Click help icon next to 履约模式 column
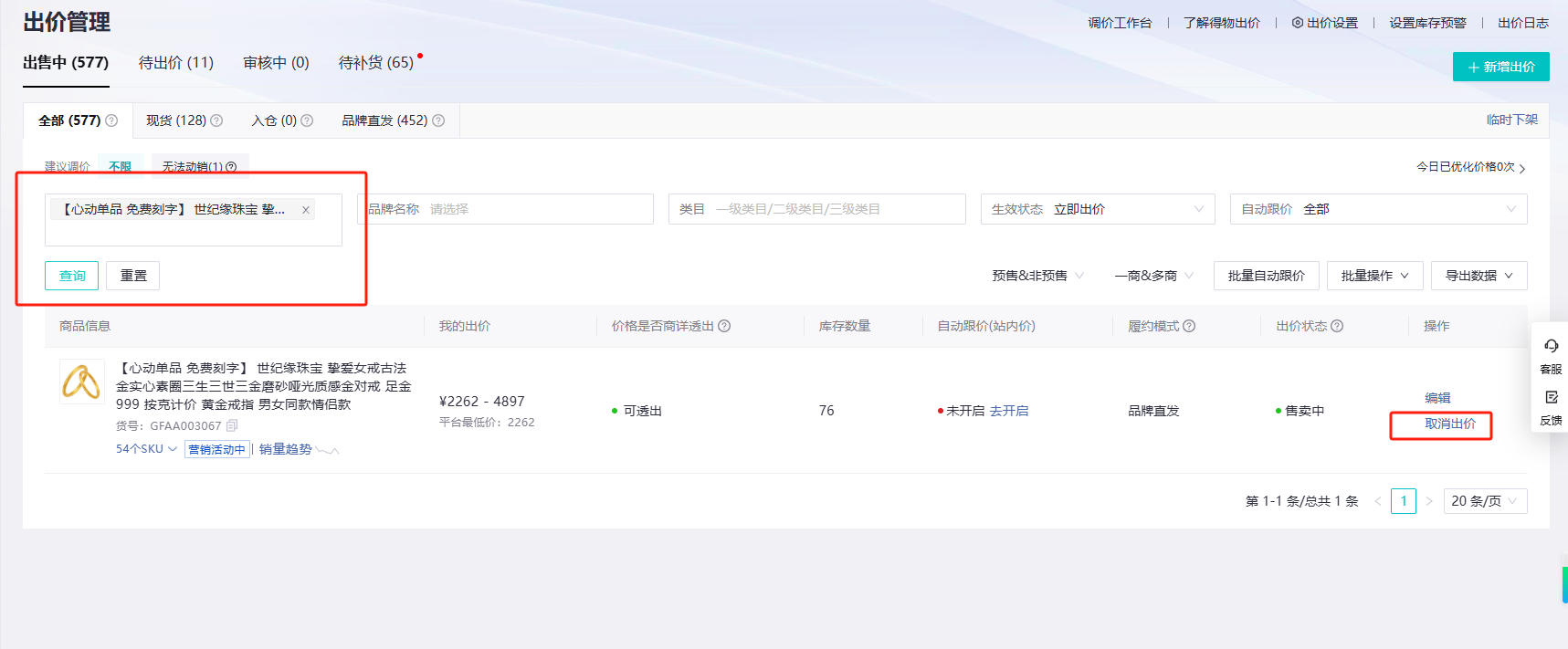The image size is (1568, 649). pos(1189,326)
